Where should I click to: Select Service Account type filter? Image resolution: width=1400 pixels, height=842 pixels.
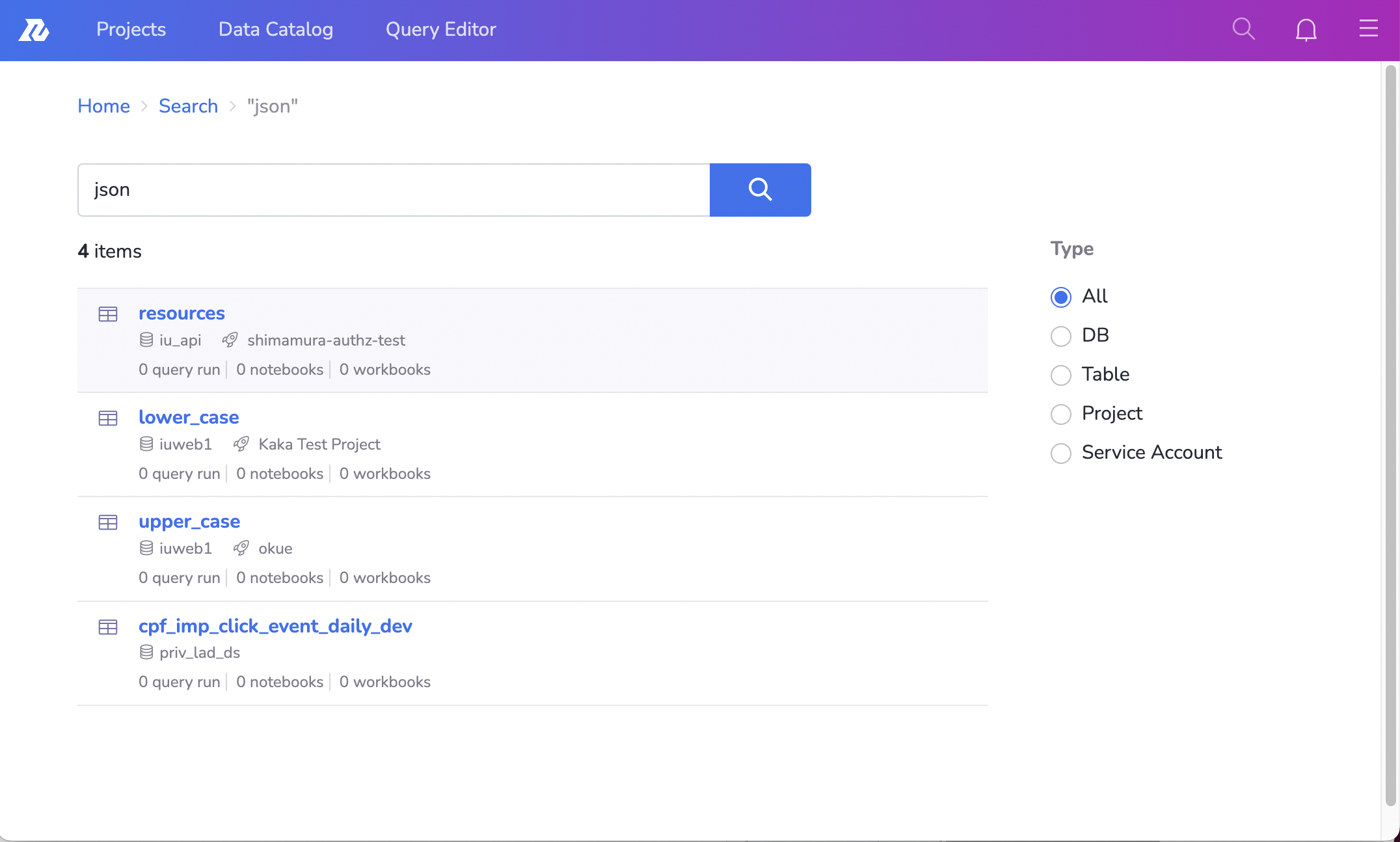coord(1060,453)
